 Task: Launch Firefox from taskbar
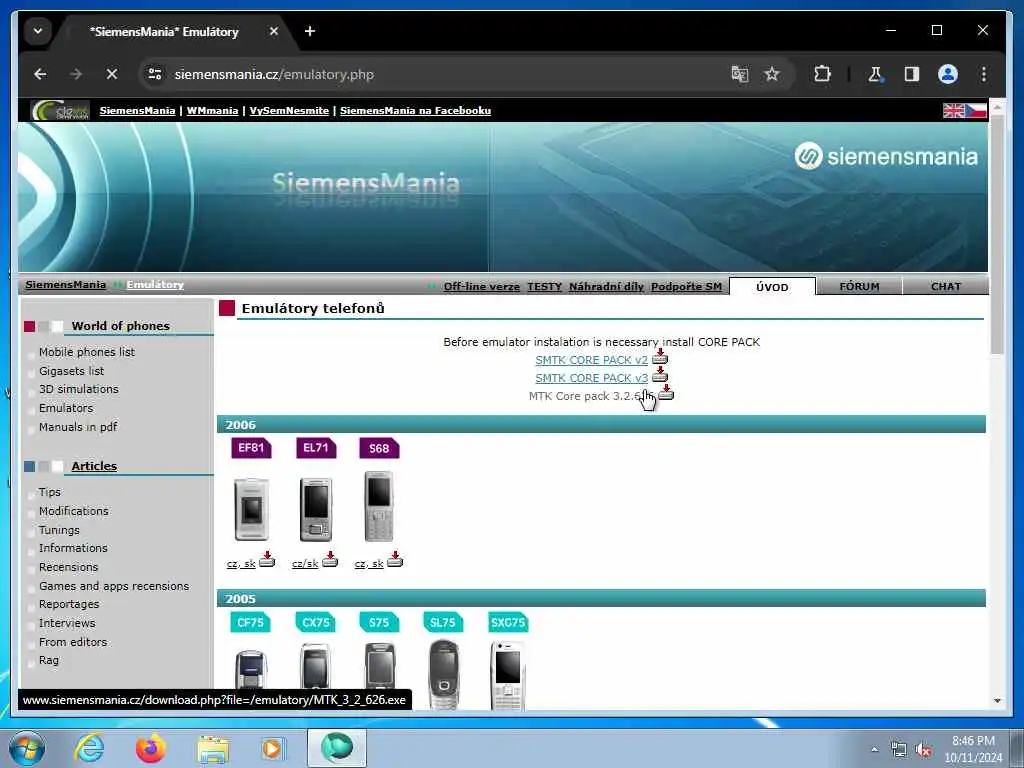(150, 748)
